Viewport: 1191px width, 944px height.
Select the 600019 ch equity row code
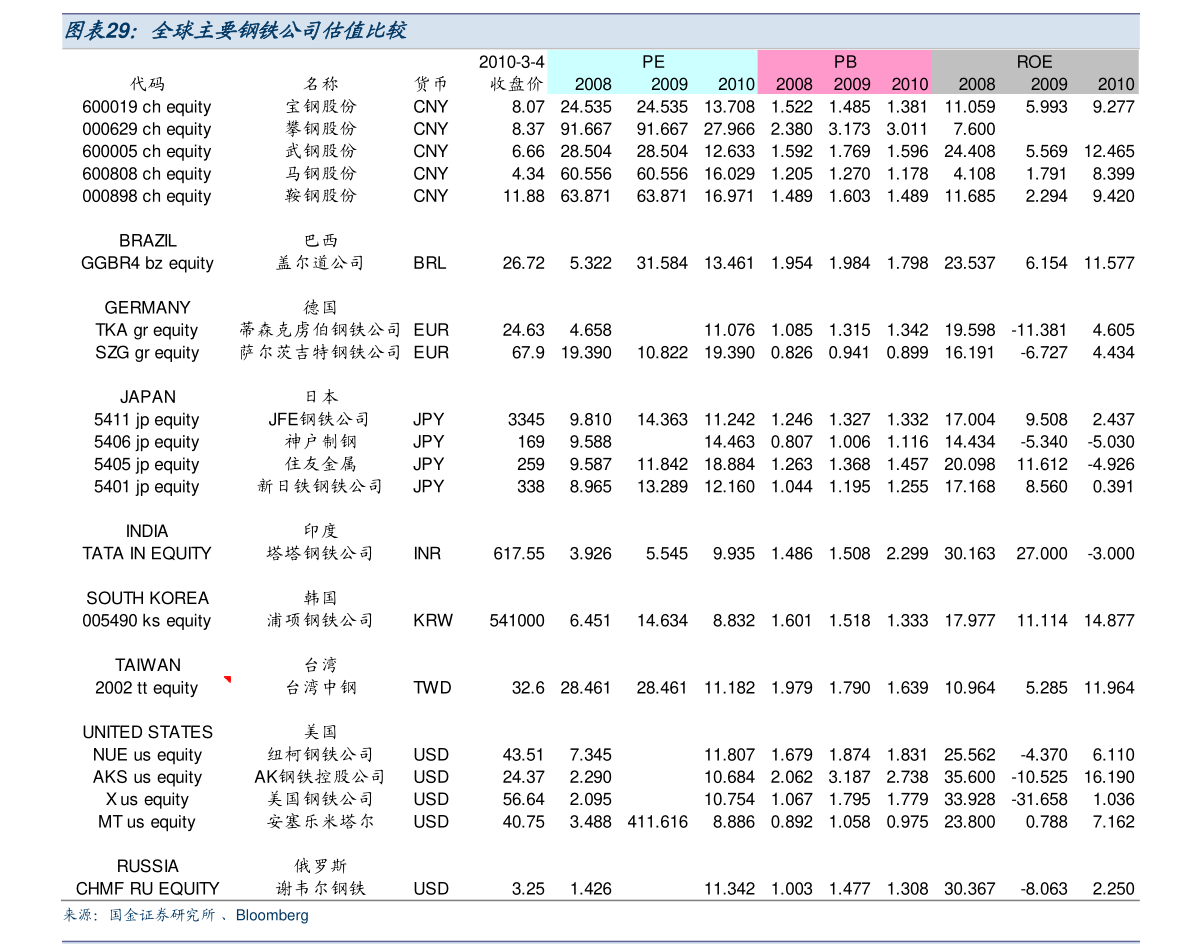(x=147, y=107)
